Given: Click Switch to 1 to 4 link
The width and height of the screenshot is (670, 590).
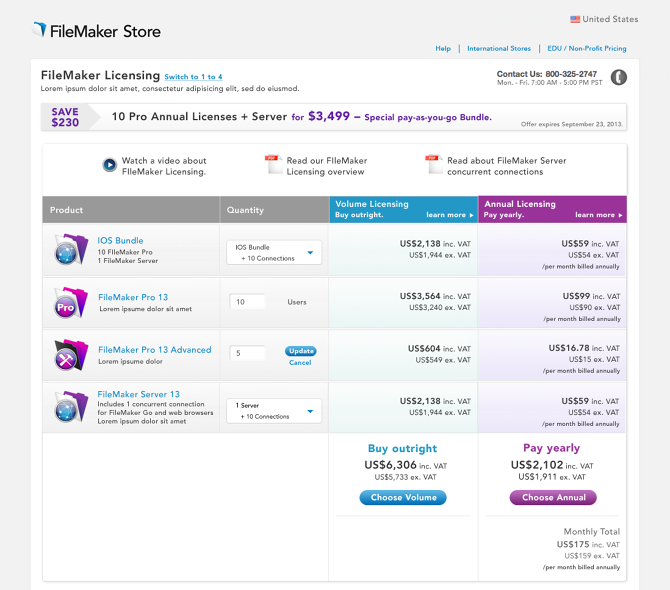Looking at the screenshot, I should tap(194, 77).
